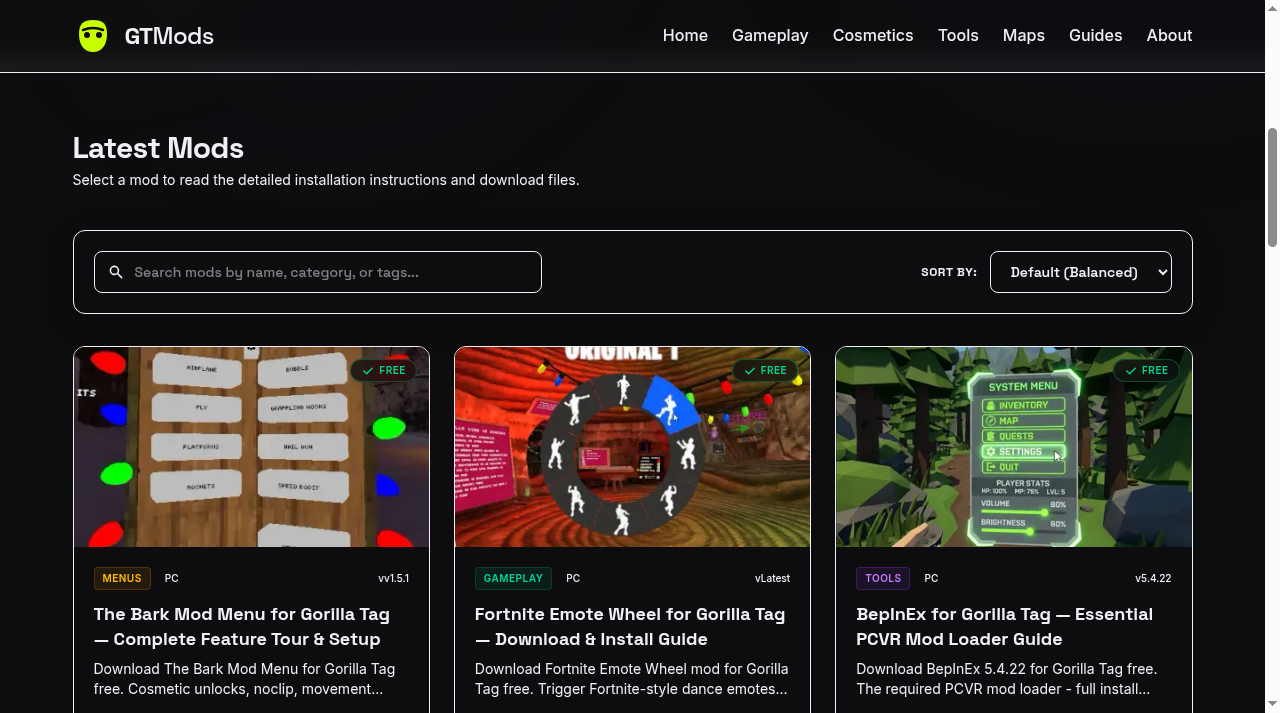
Task: Click PC label on BepInEx card
Action: (931, 578)
